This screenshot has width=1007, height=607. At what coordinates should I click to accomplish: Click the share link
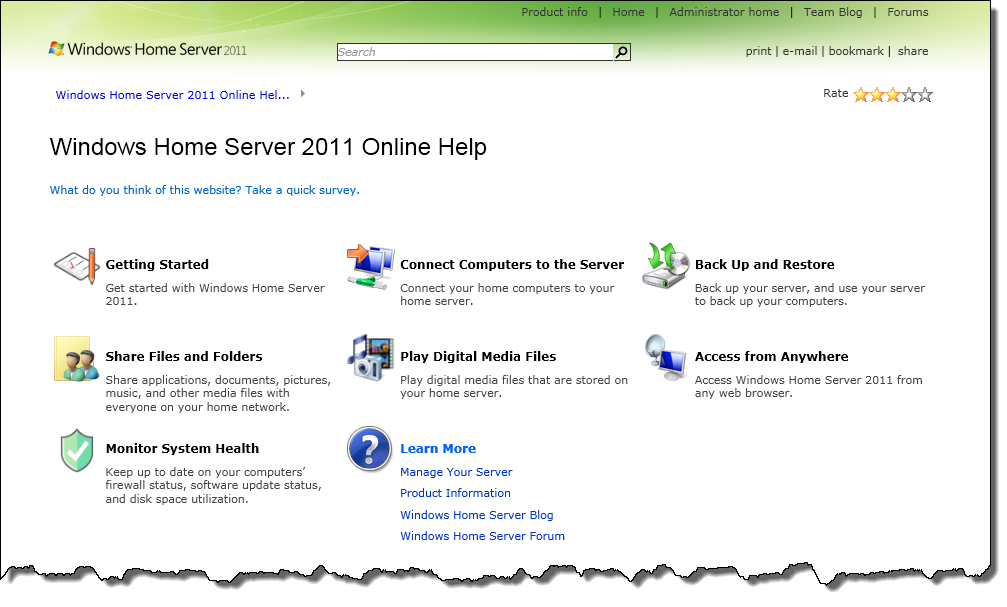(x=913, y=51)
